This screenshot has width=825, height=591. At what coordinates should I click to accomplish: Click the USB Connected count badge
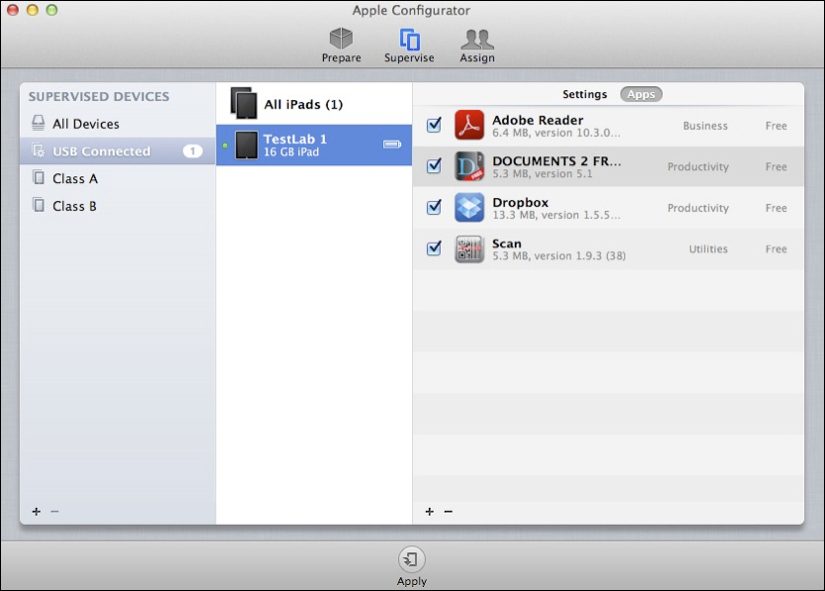click(x=193, y=151)
